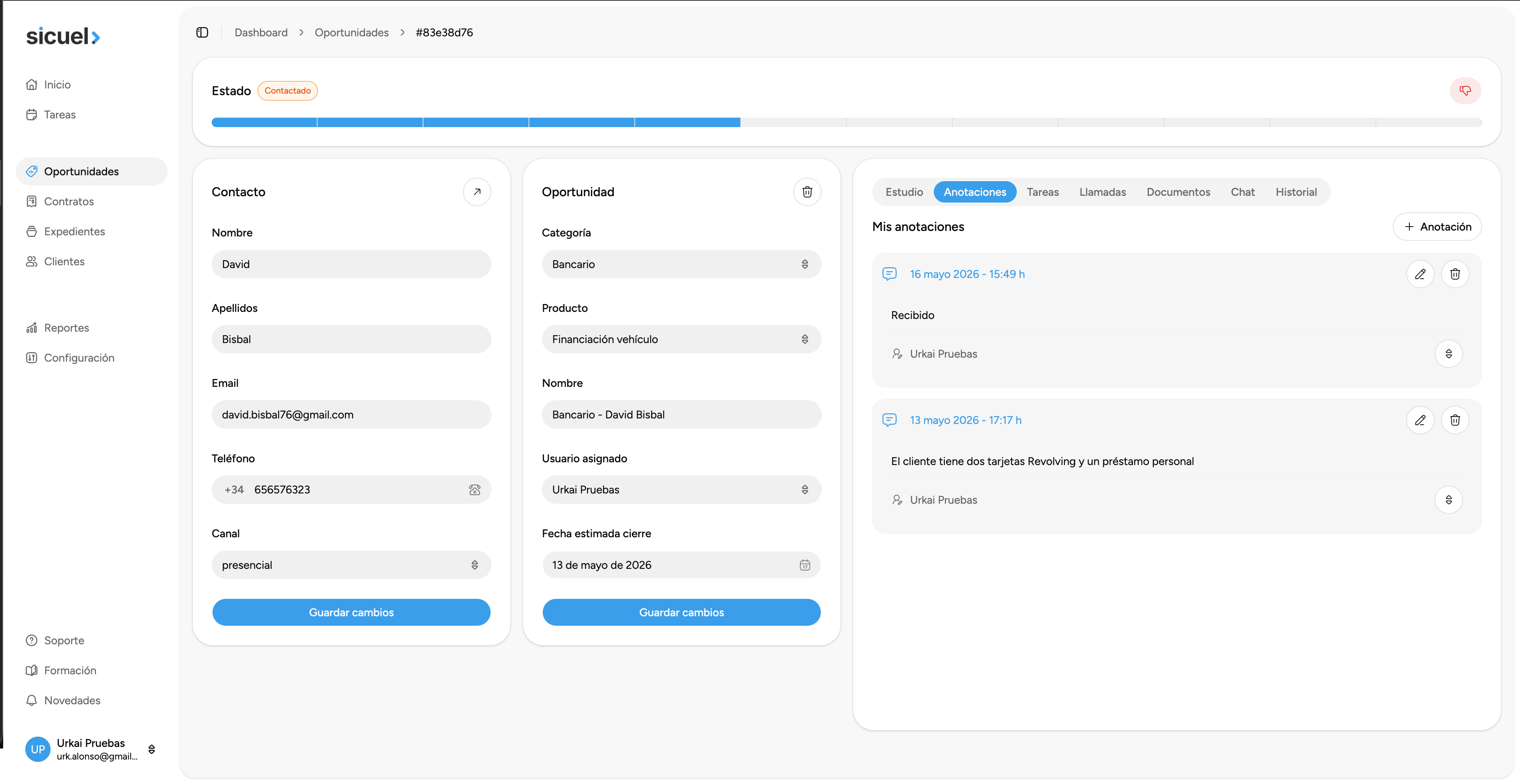Image resolution: width=1520 pixels, height=784 pixels.
Task: Save changes in the Oportunidad card
Action: pos(681,612)
